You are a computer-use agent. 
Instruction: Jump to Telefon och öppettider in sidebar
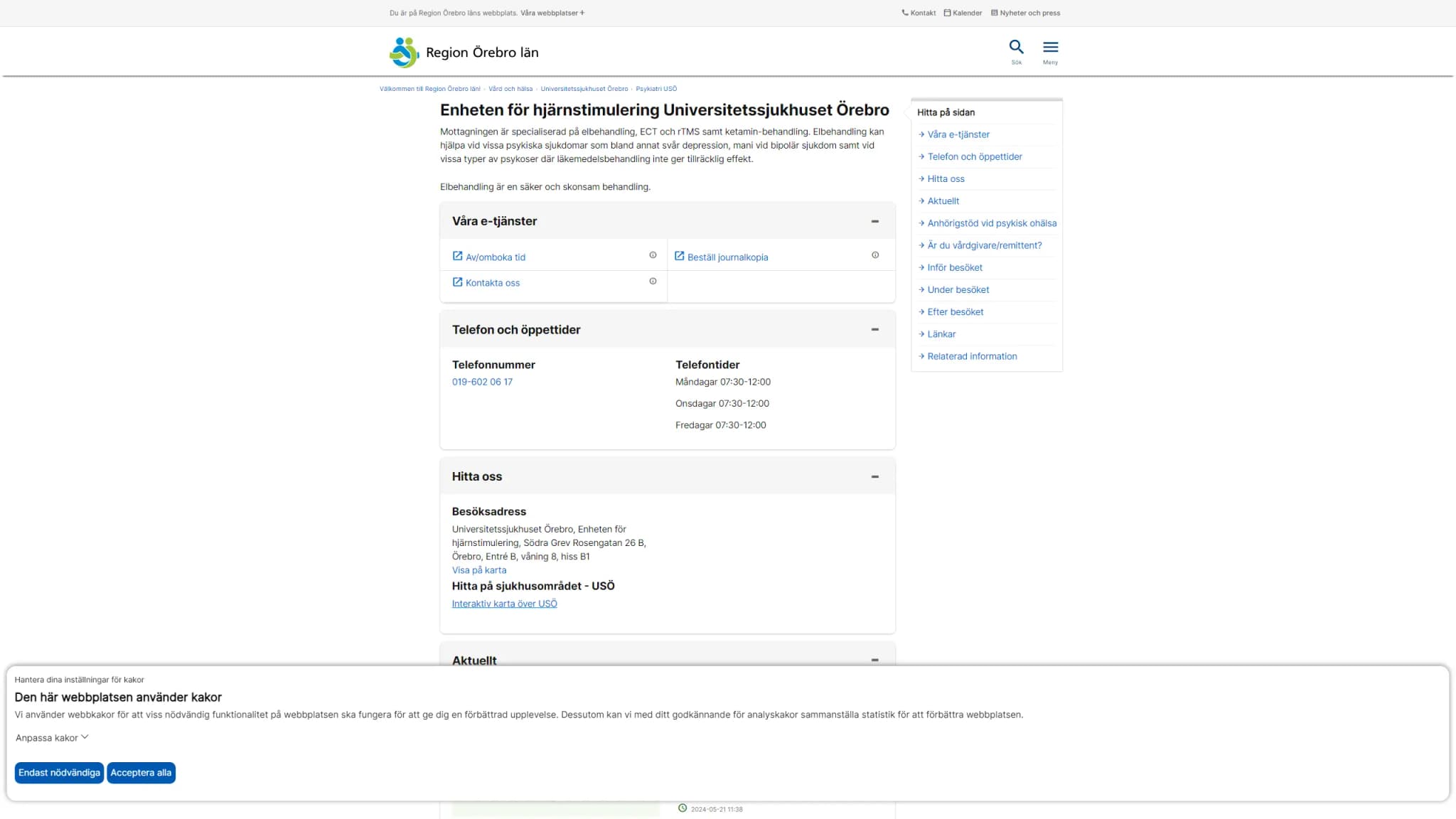point(975,156)
